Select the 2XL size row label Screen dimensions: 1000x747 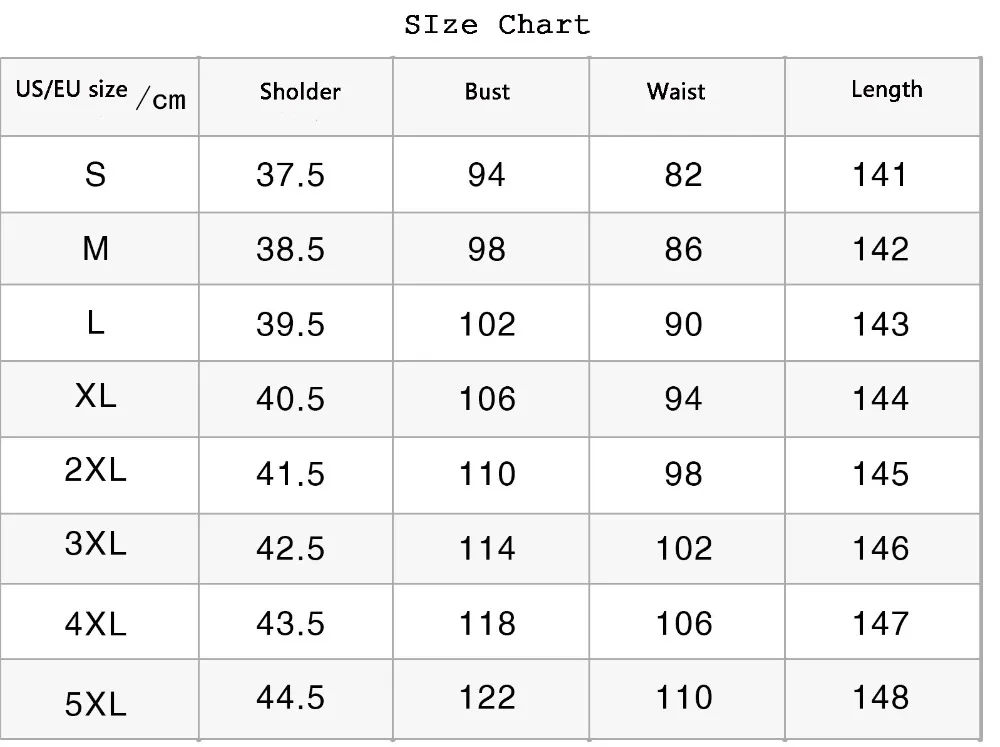[96, 470]
